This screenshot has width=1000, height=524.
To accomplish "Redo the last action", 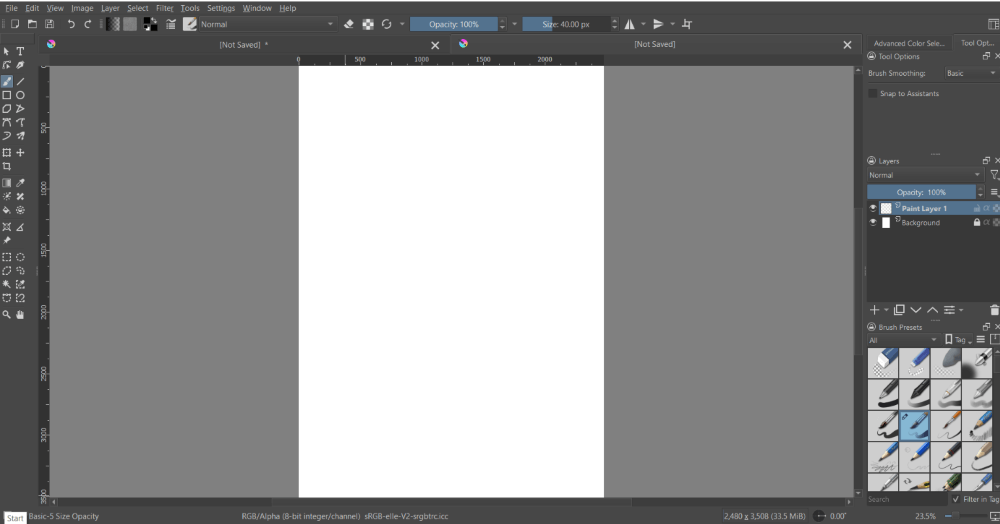I will tap(88, 24).
